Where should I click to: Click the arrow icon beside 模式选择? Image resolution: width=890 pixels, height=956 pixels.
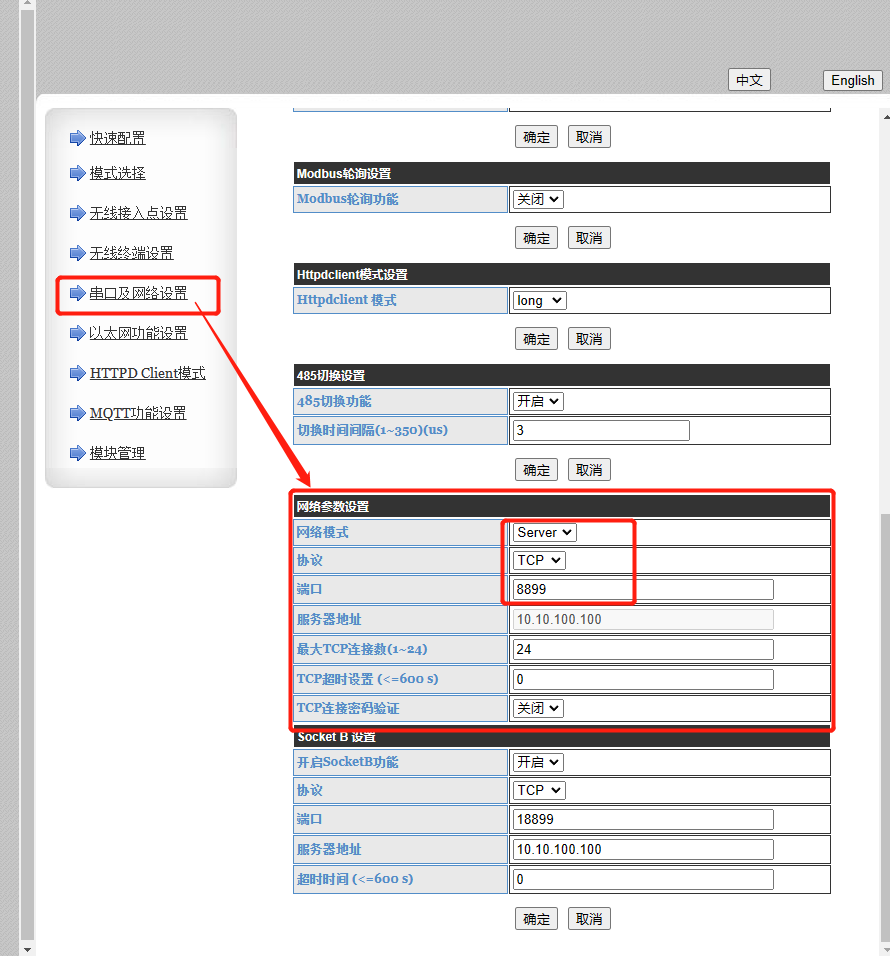point(77,173)
